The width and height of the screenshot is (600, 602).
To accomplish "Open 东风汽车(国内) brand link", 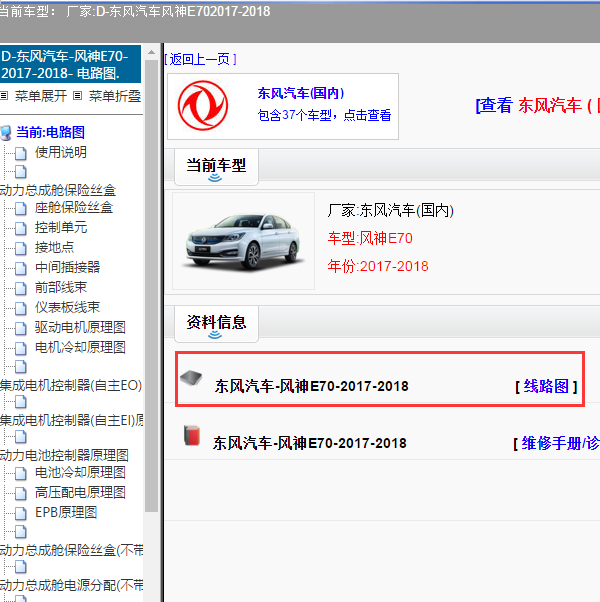I will click(x=301, y=93).
